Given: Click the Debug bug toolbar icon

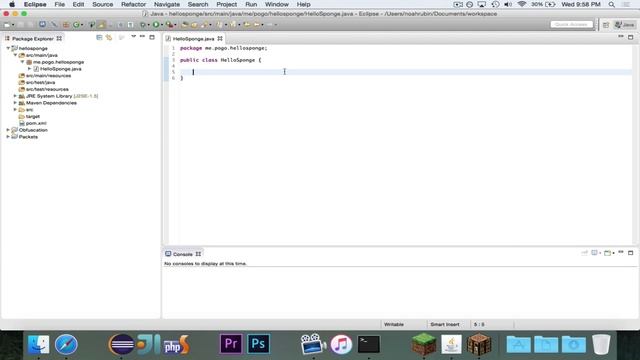Looking at the screenshot, I should (143, 25).
